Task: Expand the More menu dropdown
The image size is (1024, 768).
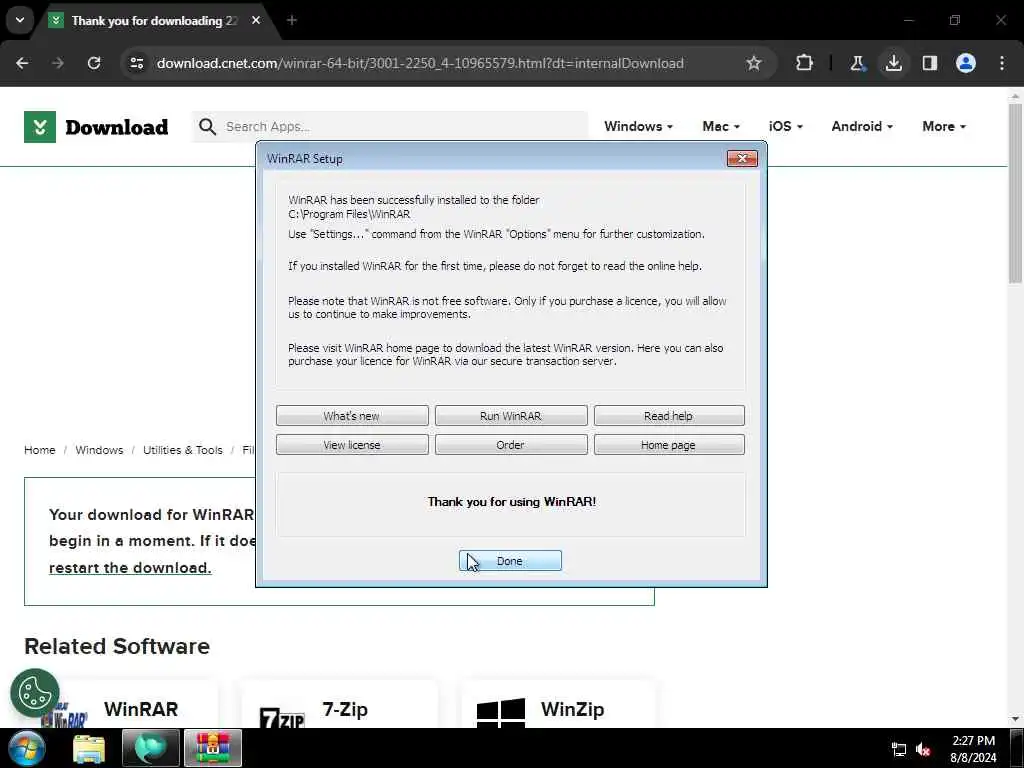Action: click(944, 127)
